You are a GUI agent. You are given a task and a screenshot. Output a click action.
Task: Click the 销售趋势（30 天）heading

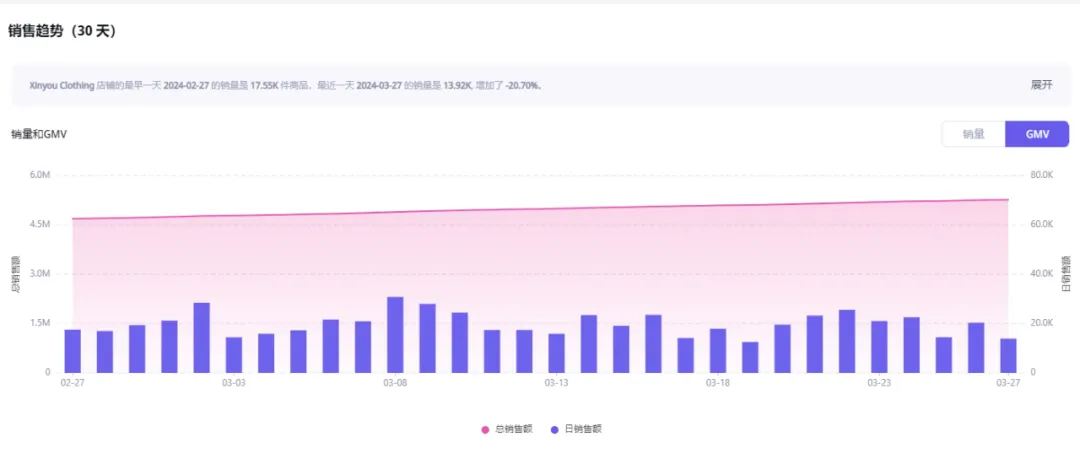(62, 31)
